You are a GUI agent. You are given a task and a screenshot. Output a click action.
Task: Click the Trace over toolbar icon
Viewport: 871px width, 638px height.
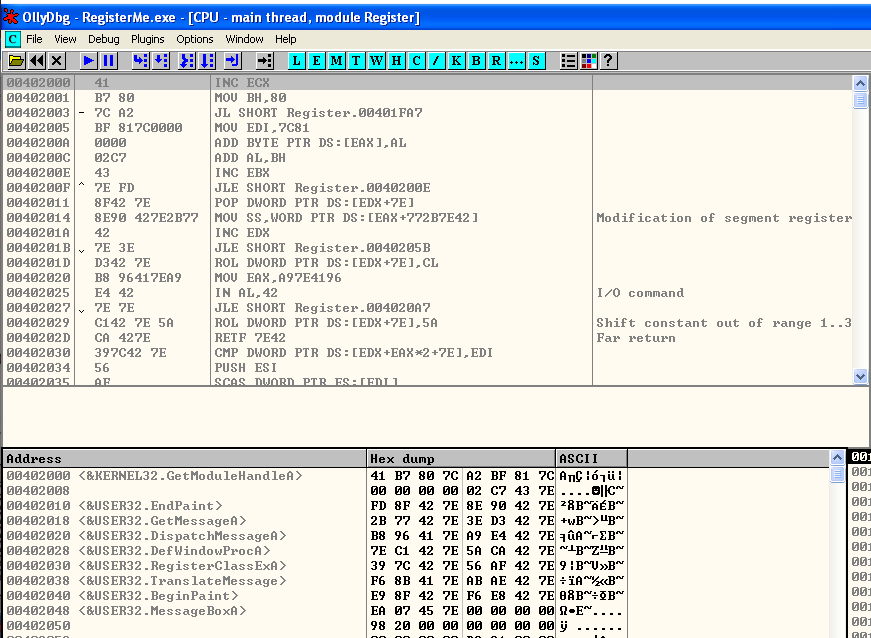(207, 61)
